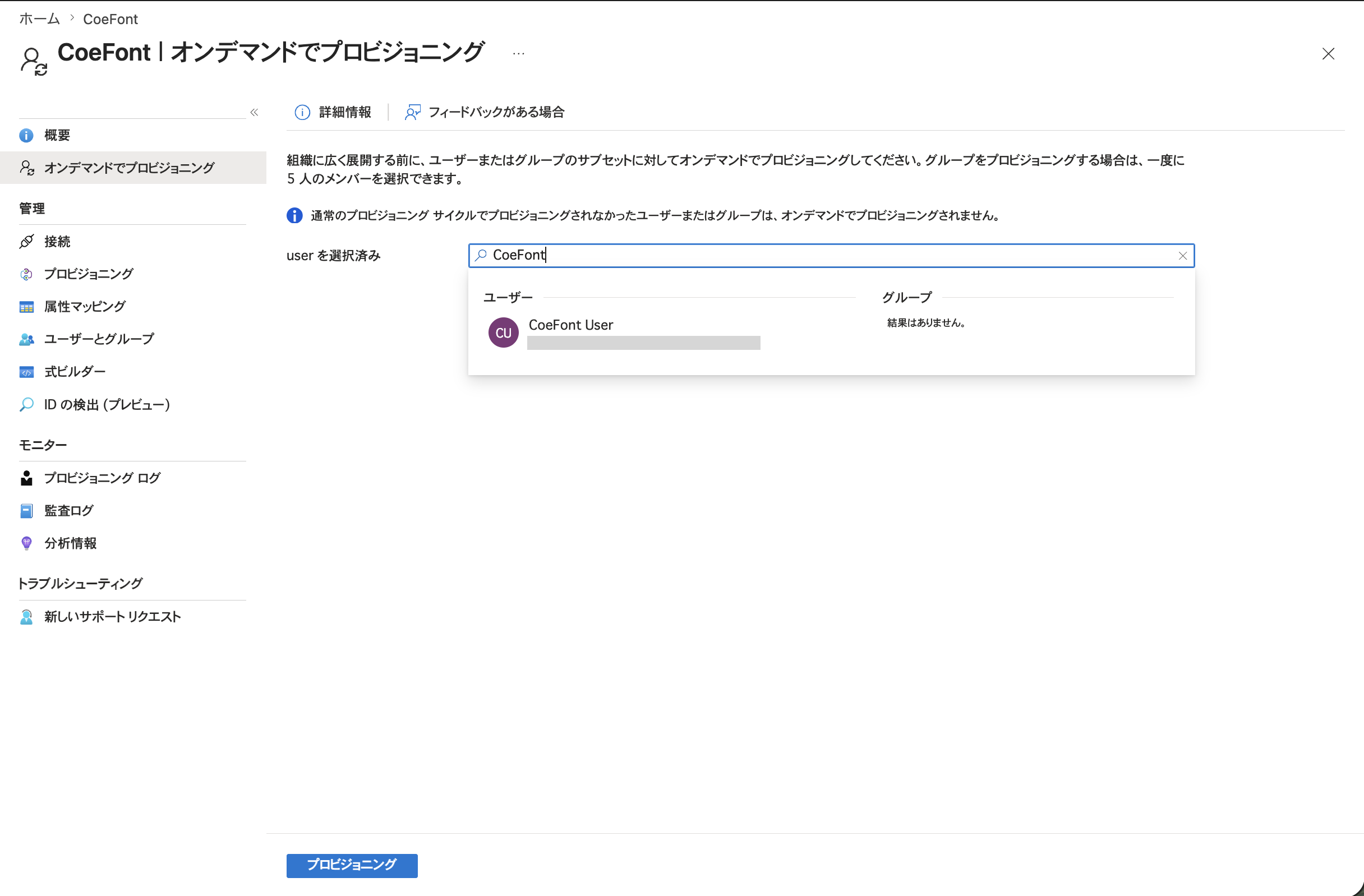1364x896 pixels.
Task: Click the 管理 section heading
Action: pyautogui.click(x=32, y=209)
